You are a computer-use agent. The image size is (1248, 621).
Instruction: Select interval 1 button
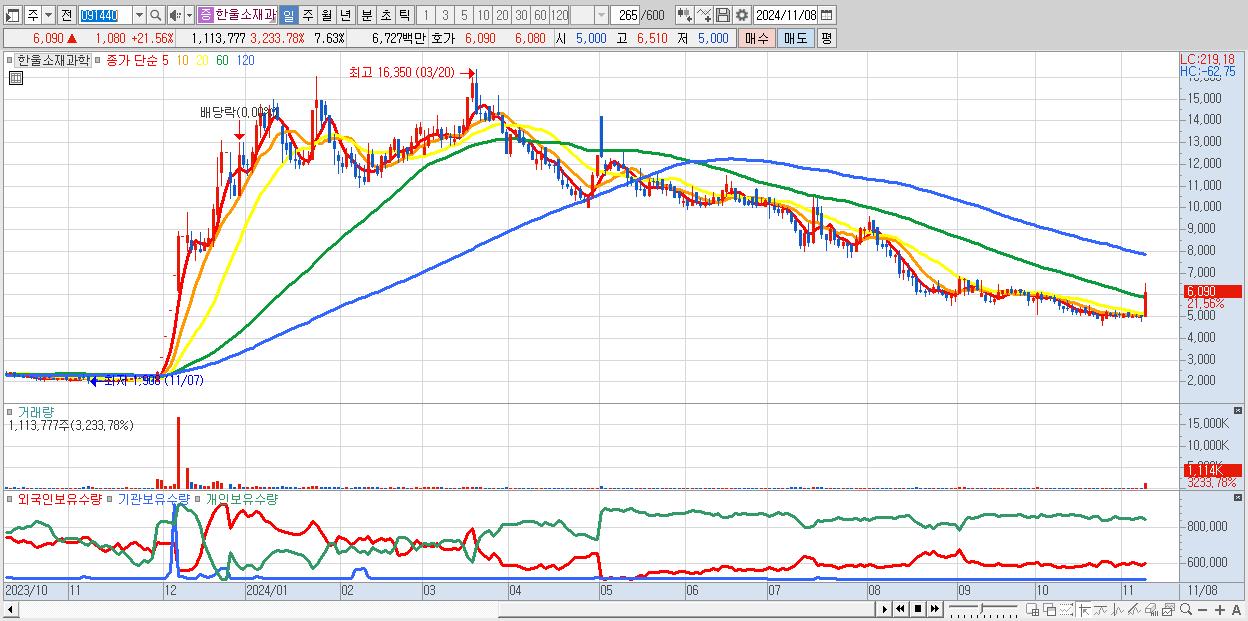(x=425, y=15)
